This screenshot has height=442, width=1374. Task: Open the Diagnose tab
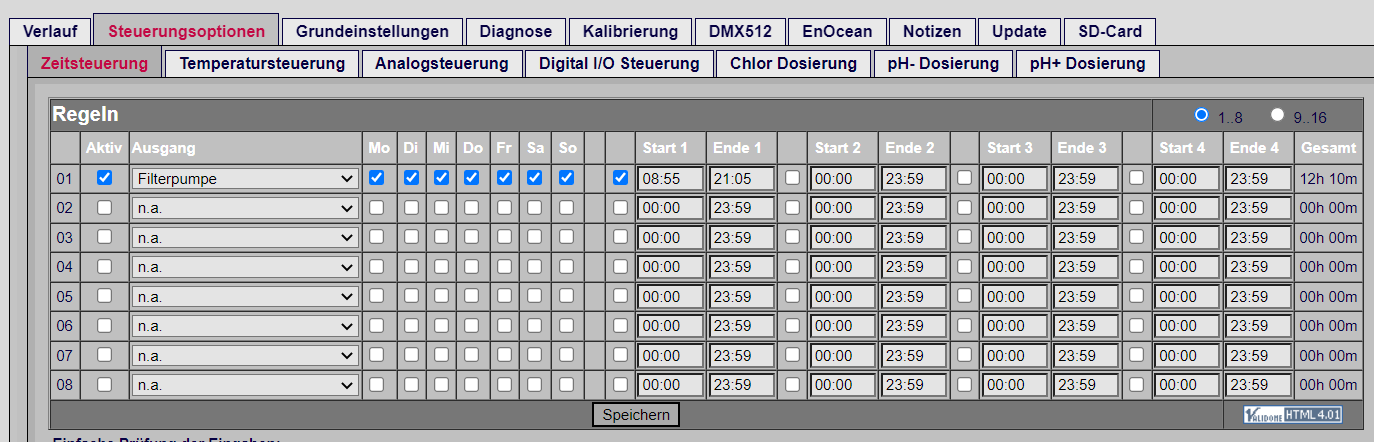516,31
